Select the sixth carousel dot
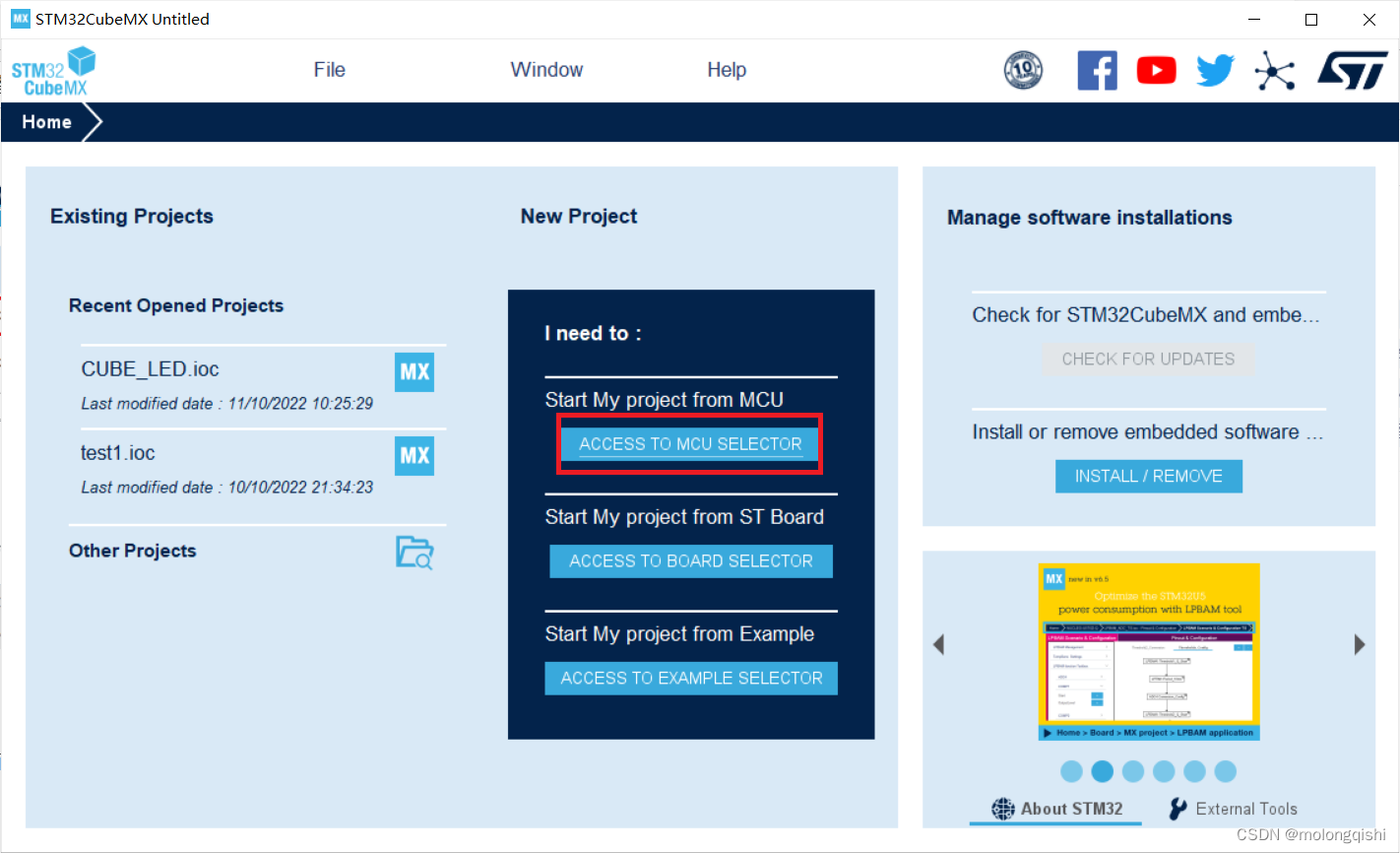The width and height of the screenshot is (1400, 853). click(1226, 771)
